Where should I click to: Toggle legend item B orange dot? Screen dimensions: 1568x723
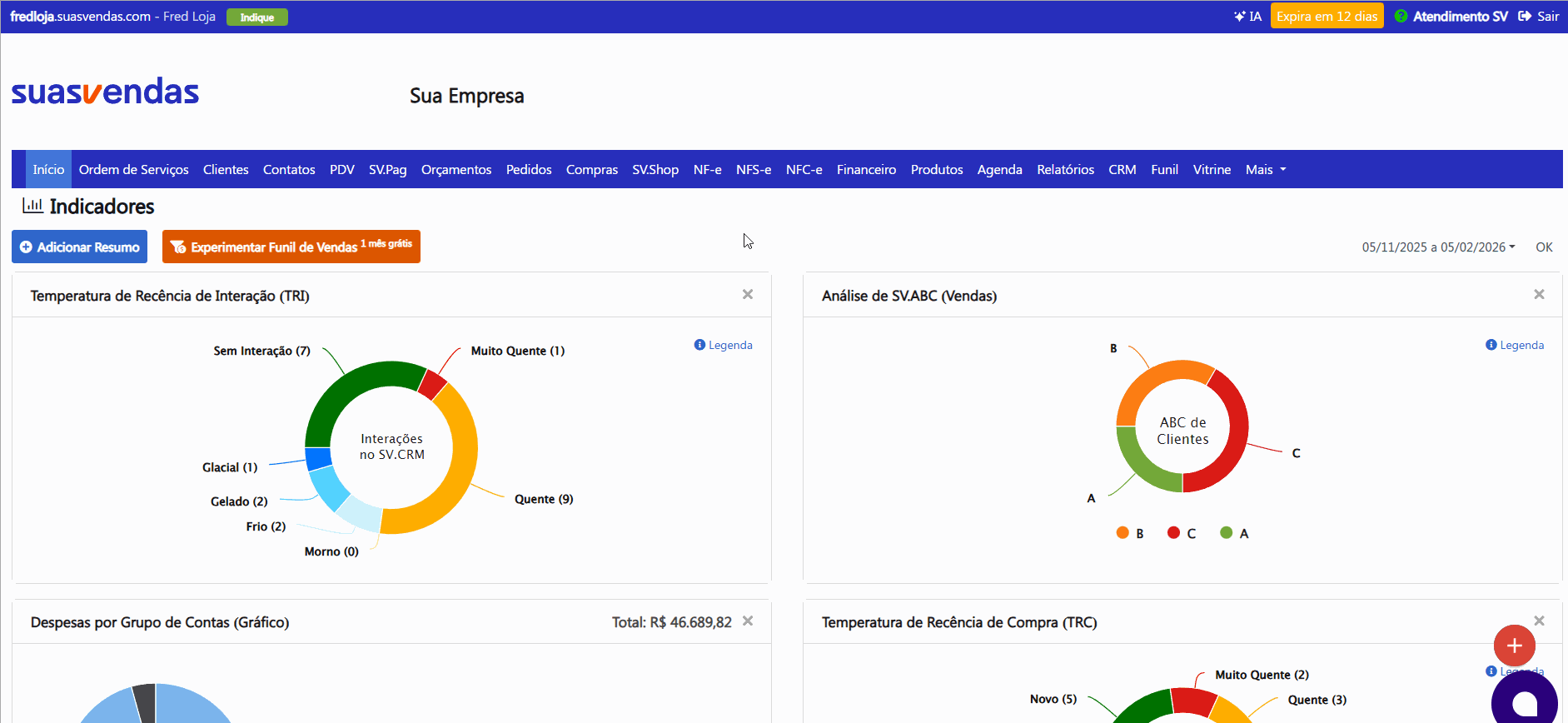[x=1122, y=532]
